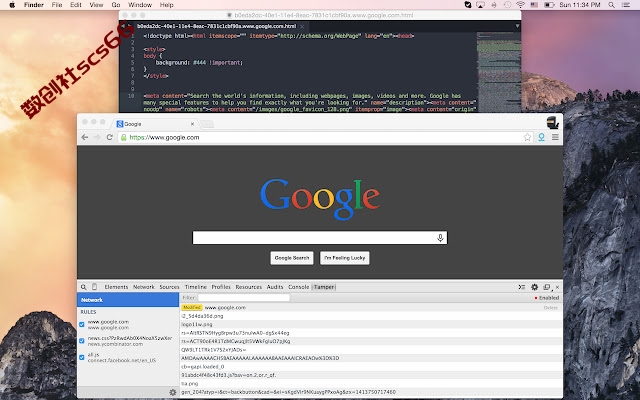
Task: Switch to the Timeline tab
Action: coord(196,287)
